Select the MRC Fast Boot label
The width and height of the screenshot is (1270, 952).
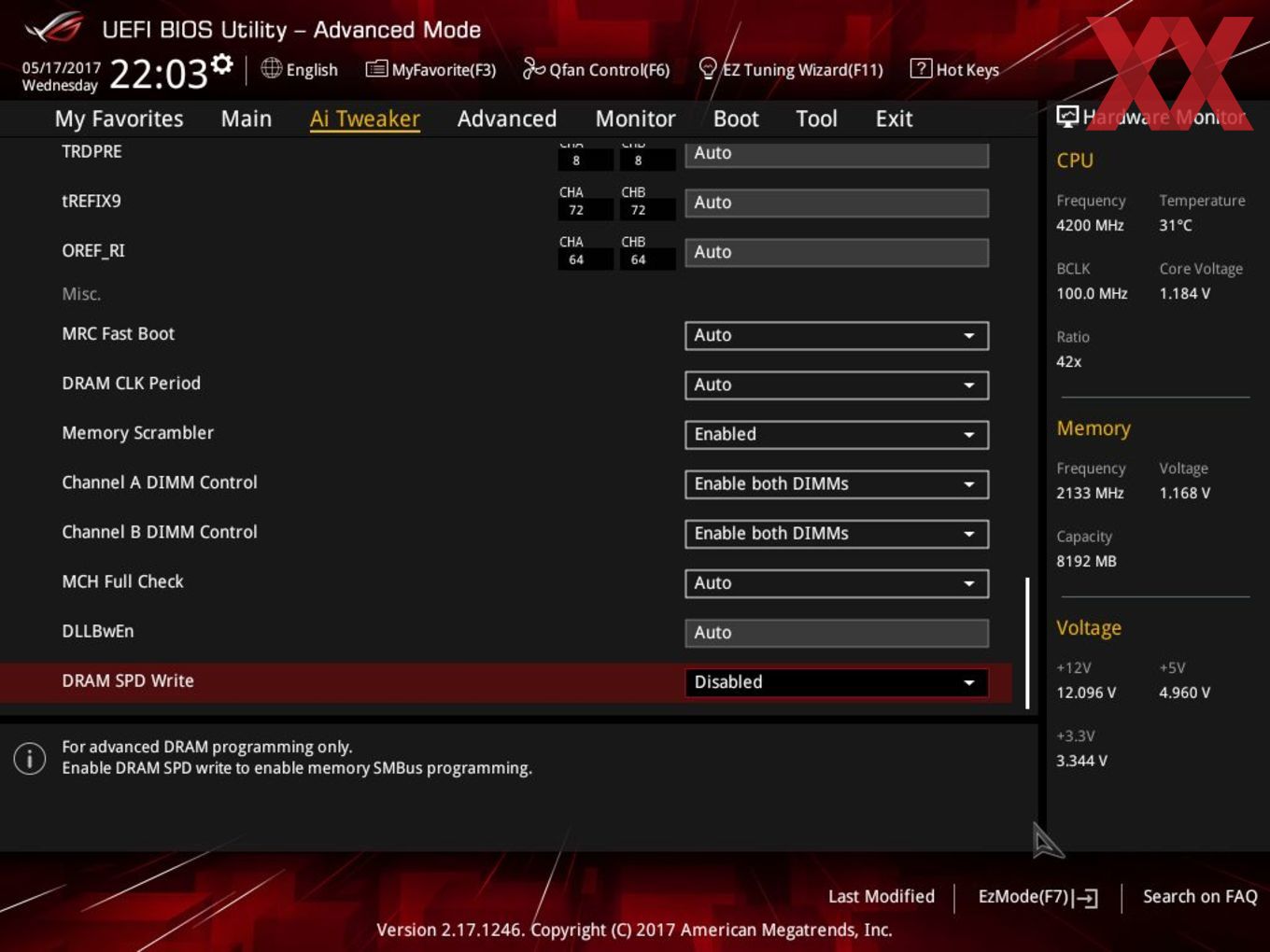[119, 333]
